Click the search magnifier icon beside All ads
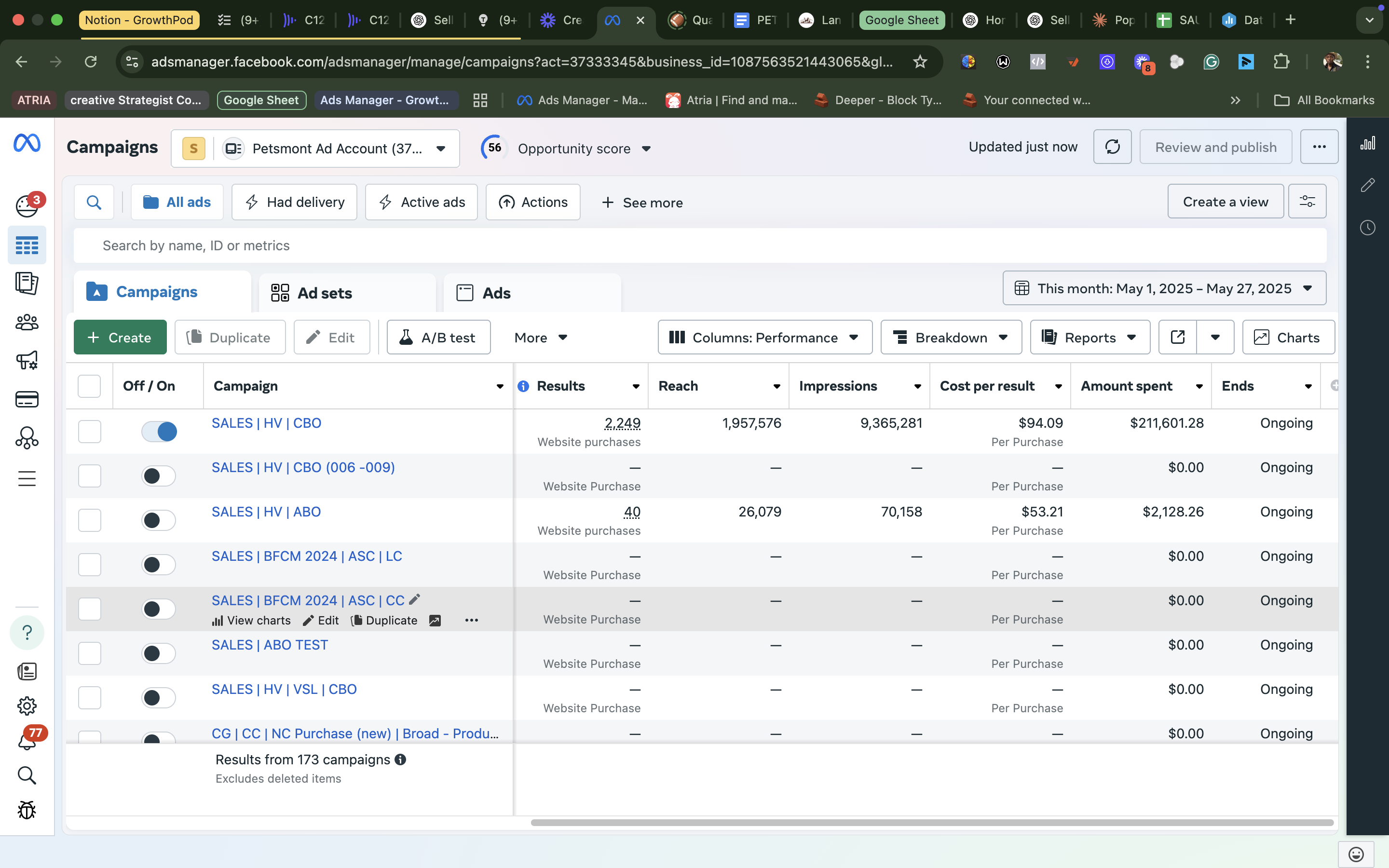This screenshot has width=1389, height=868. coord(94,202)
